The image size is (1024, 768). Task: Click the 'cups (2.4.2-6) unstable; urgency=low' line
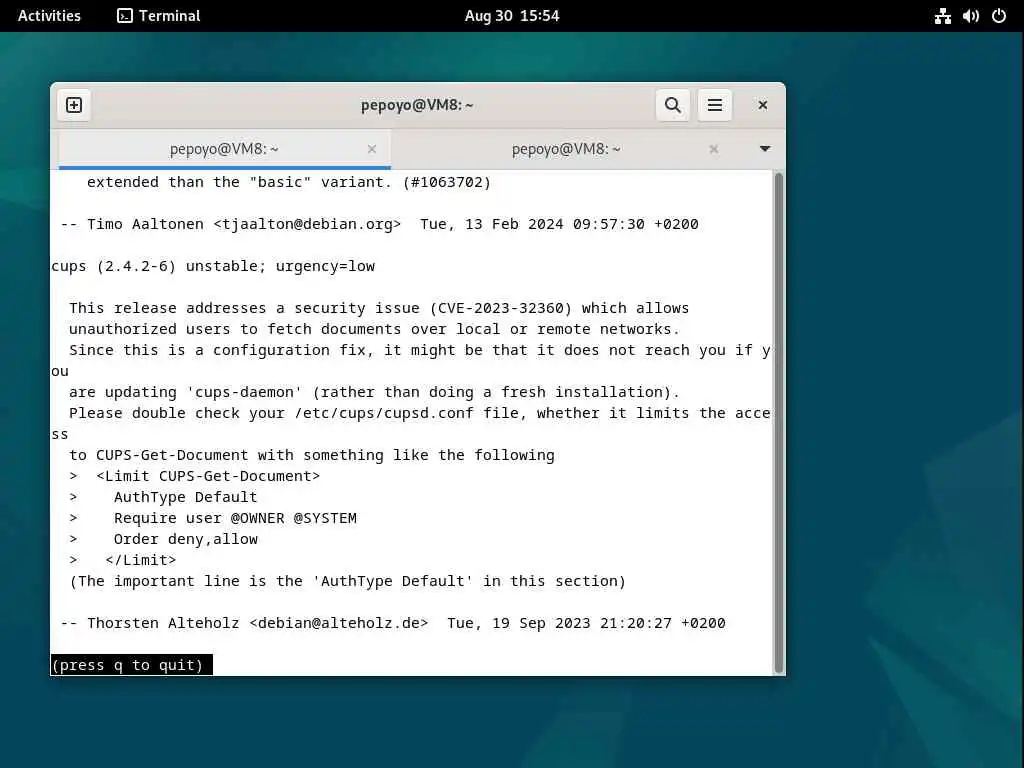pos(213,266)
